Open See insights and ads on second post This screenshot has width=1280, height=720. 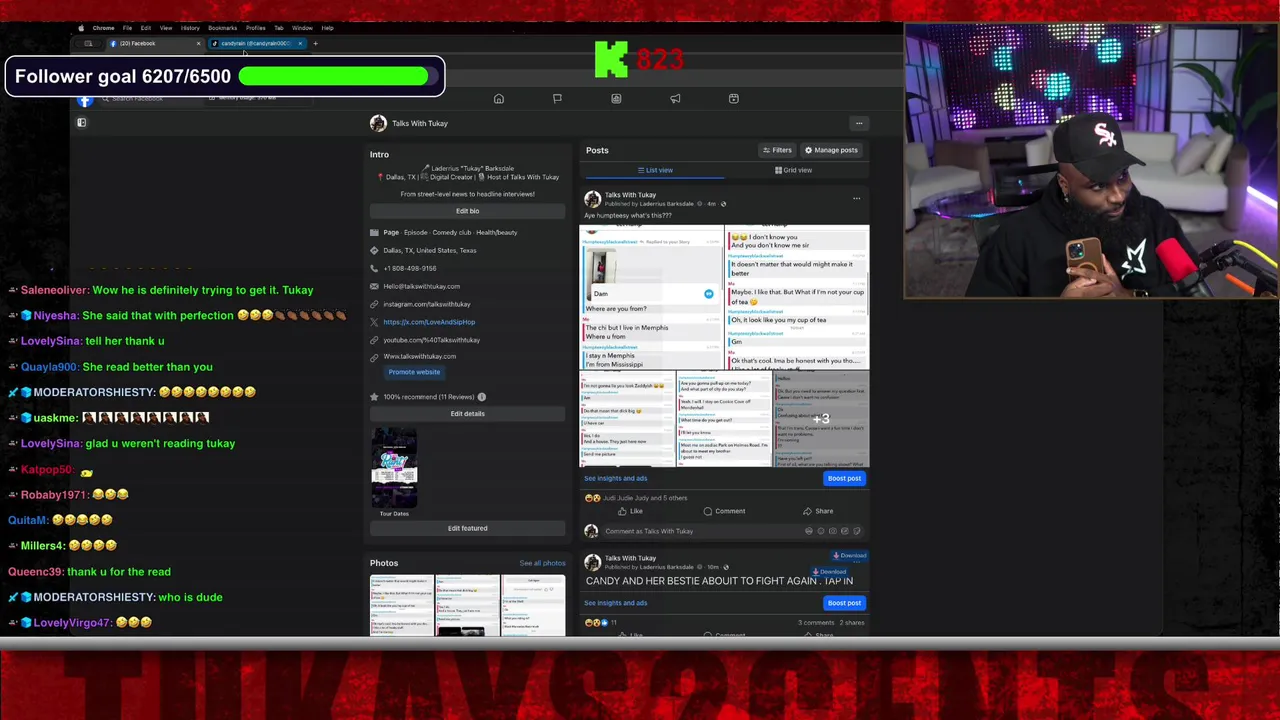(x=615, y=603)
